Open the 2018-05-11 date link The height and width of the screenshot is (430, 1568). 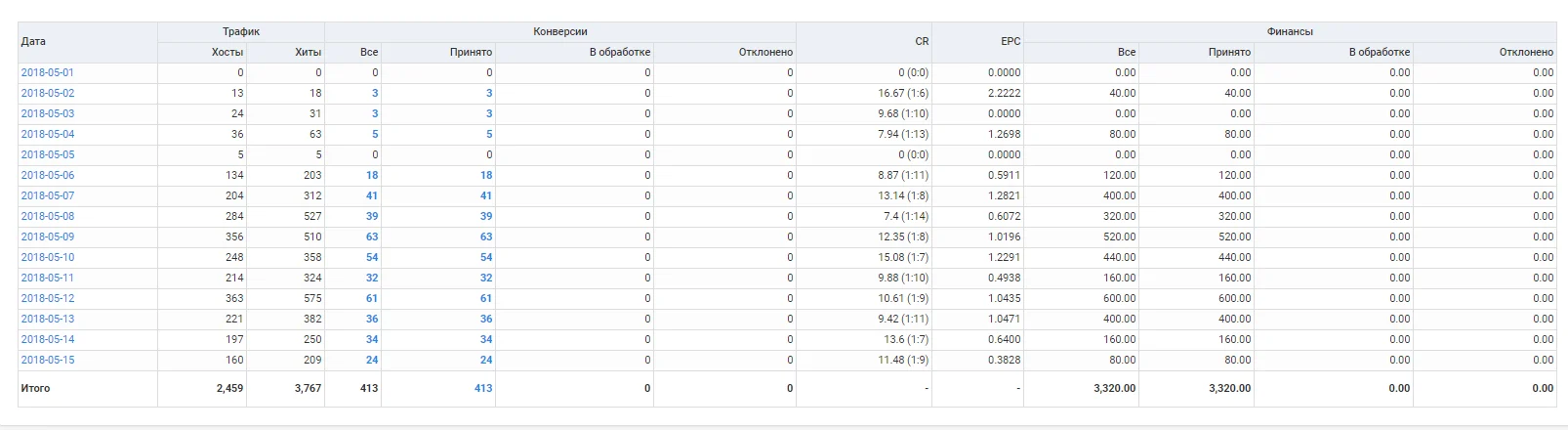pos(47,278)
